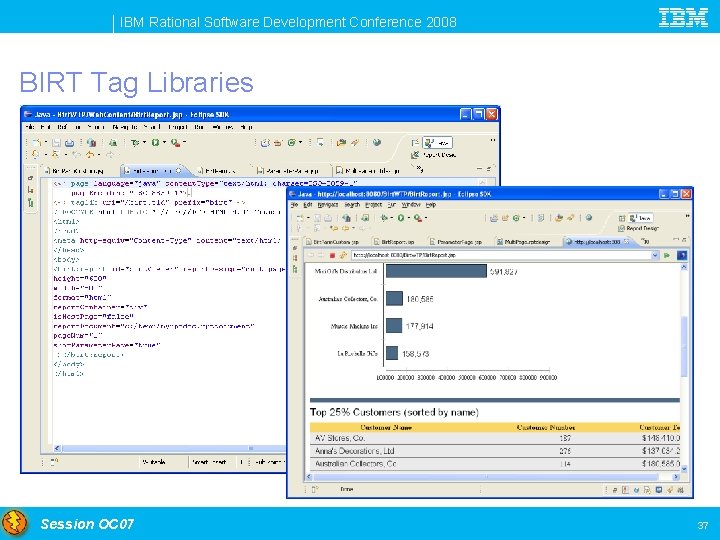Click the round session logo at the bottom left

point(14,523)
